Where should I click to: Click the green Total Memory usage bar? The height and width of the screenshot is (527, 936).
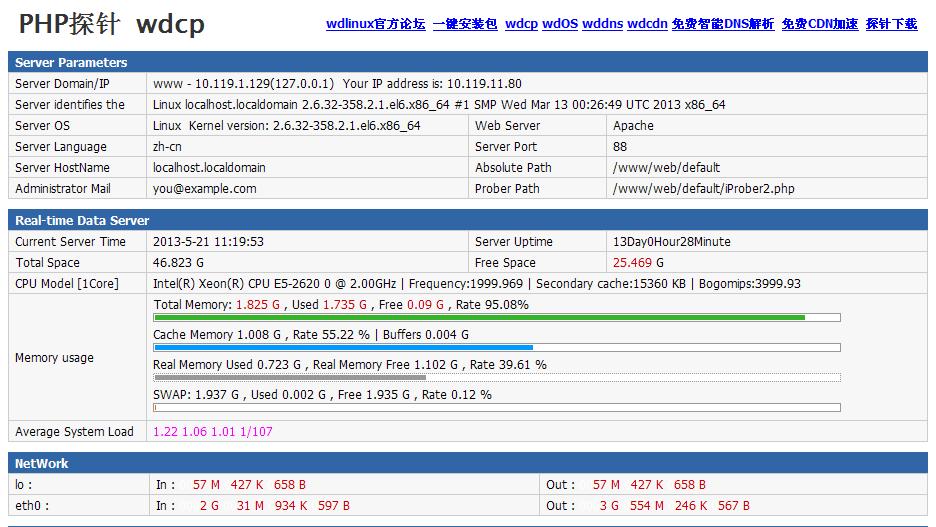(x=479, y=318)
